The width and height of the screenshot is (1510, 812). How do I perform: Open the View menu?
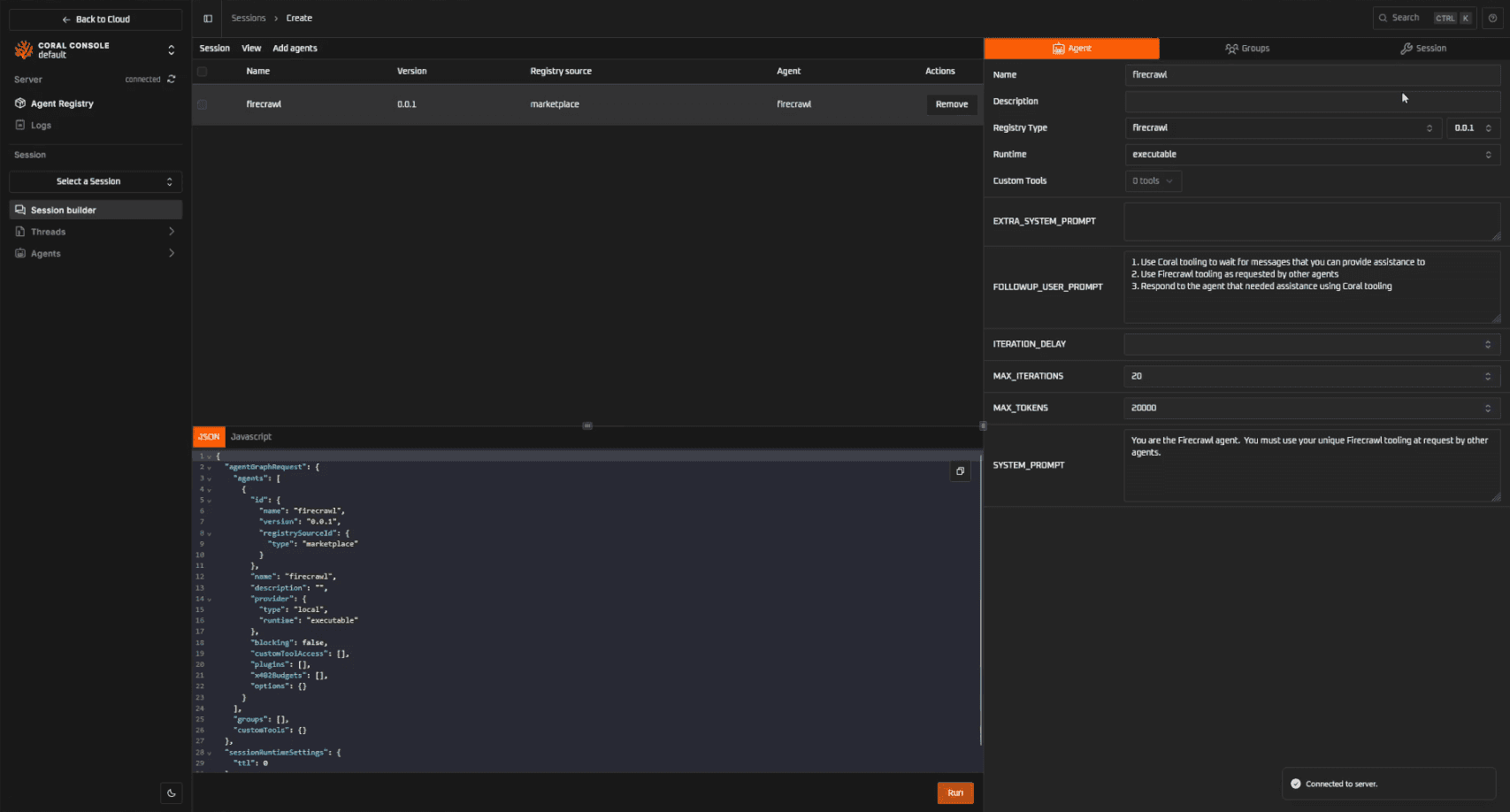(251, 49)
